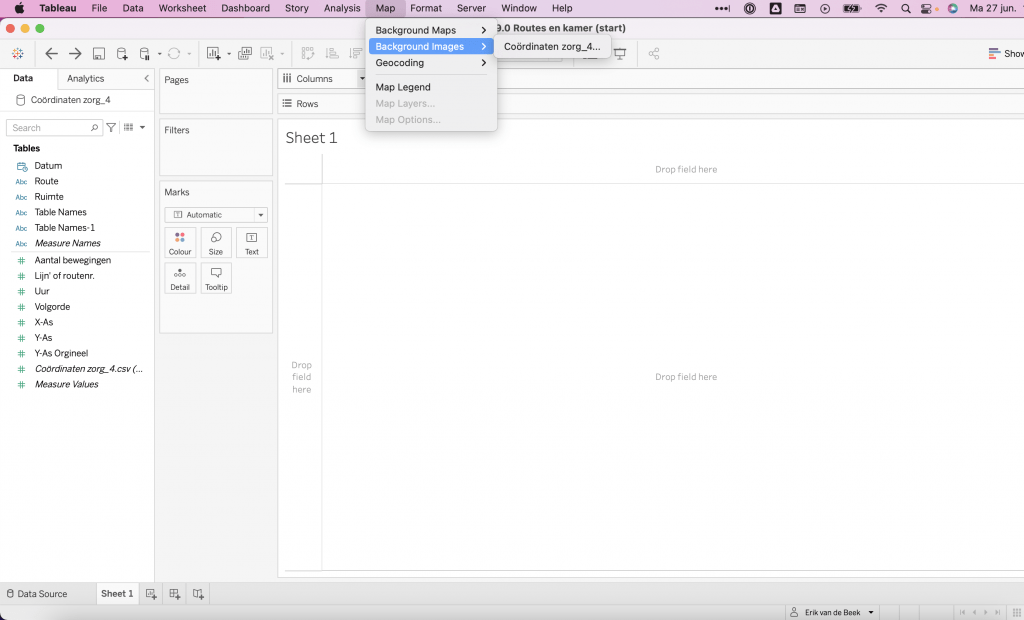The image size is (1024, 620).
Task: Open the Data Source tab
Action: coord(38,594)
